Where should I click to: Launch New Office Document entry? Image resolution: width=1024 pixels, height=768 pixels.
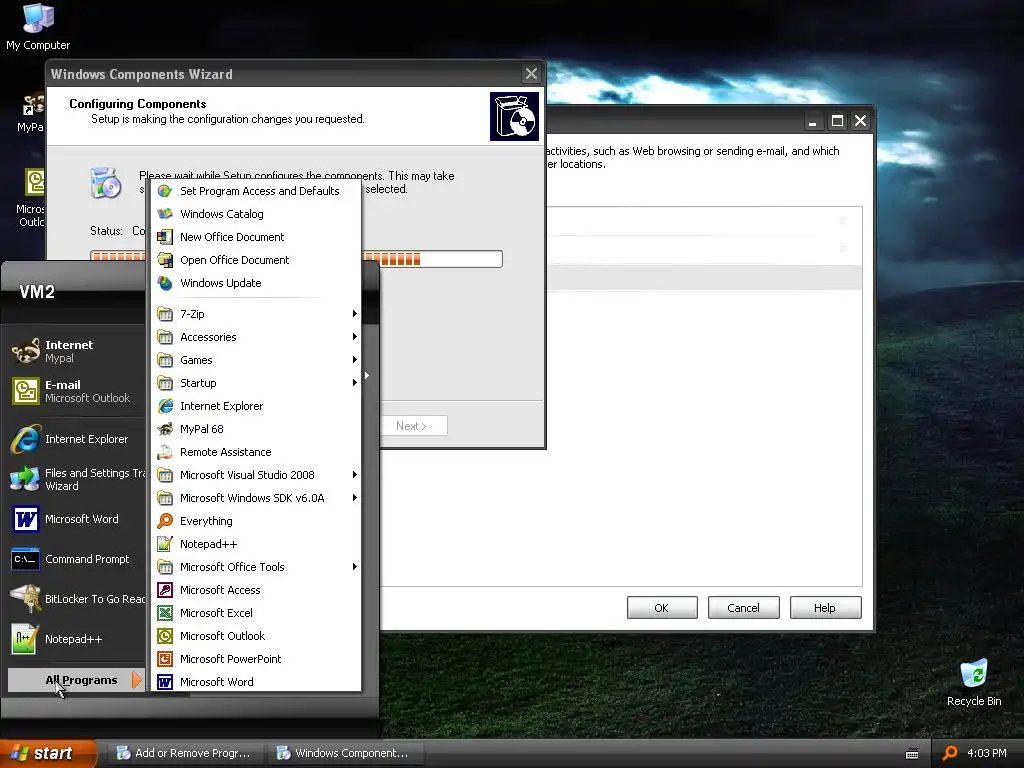tap(256, 236)
